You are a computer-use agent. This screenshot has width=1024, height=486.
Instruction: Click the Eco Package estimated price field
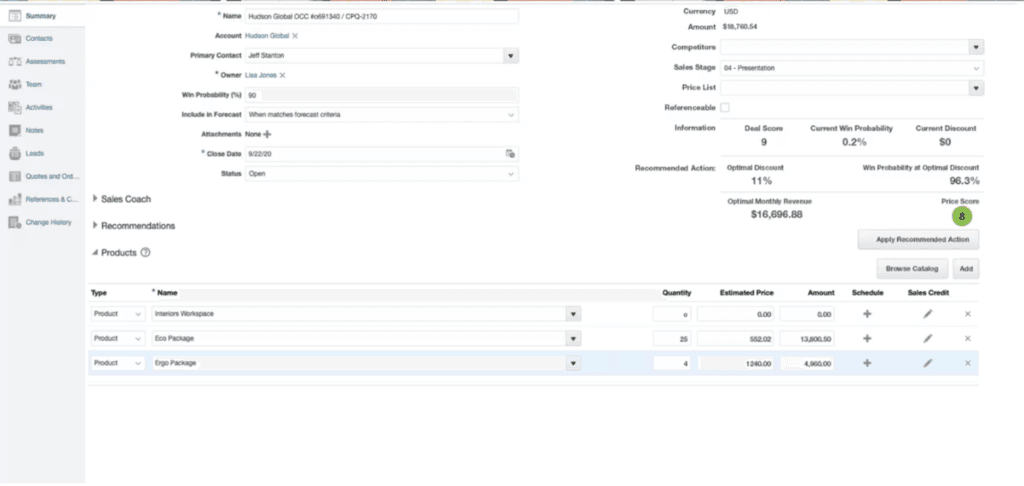(x=735, y=339)
